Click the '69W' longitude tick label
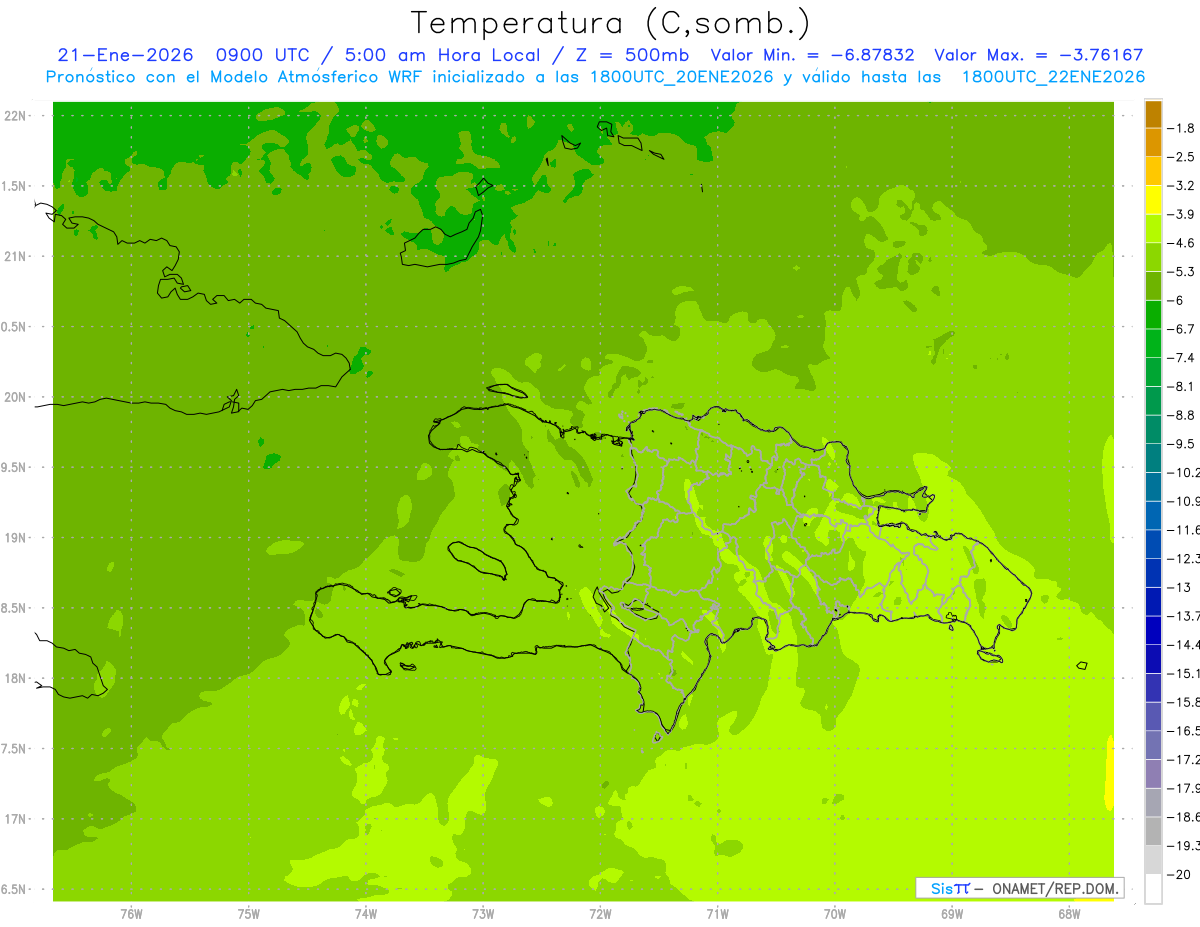Viewport: 1200px width, 927px height. (952, 914)
